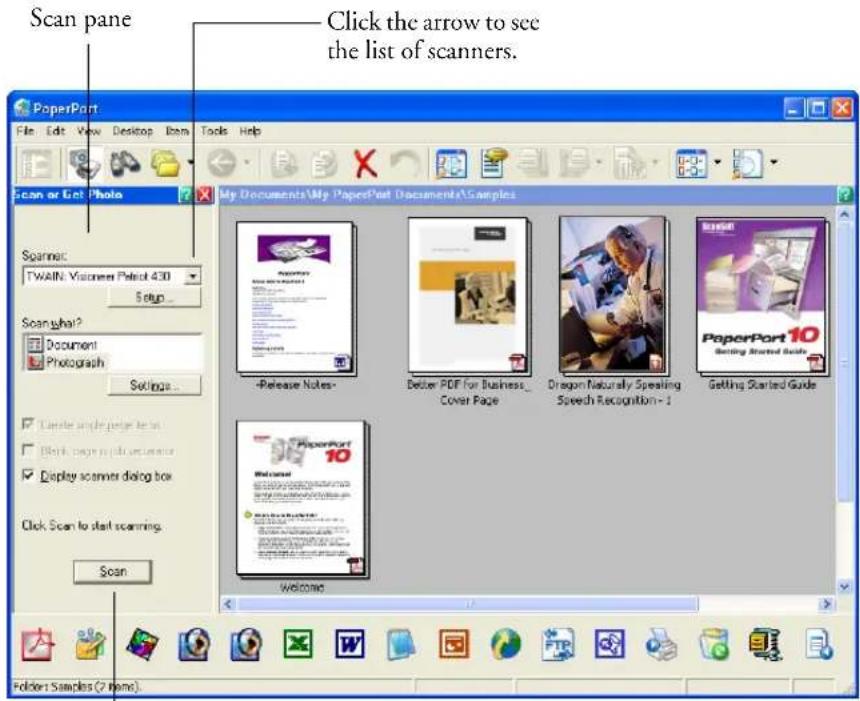Viewport: 860px width, 701px height.
Task: Click the Copy icon beside Back arrow
Action: tap(284, 163)
